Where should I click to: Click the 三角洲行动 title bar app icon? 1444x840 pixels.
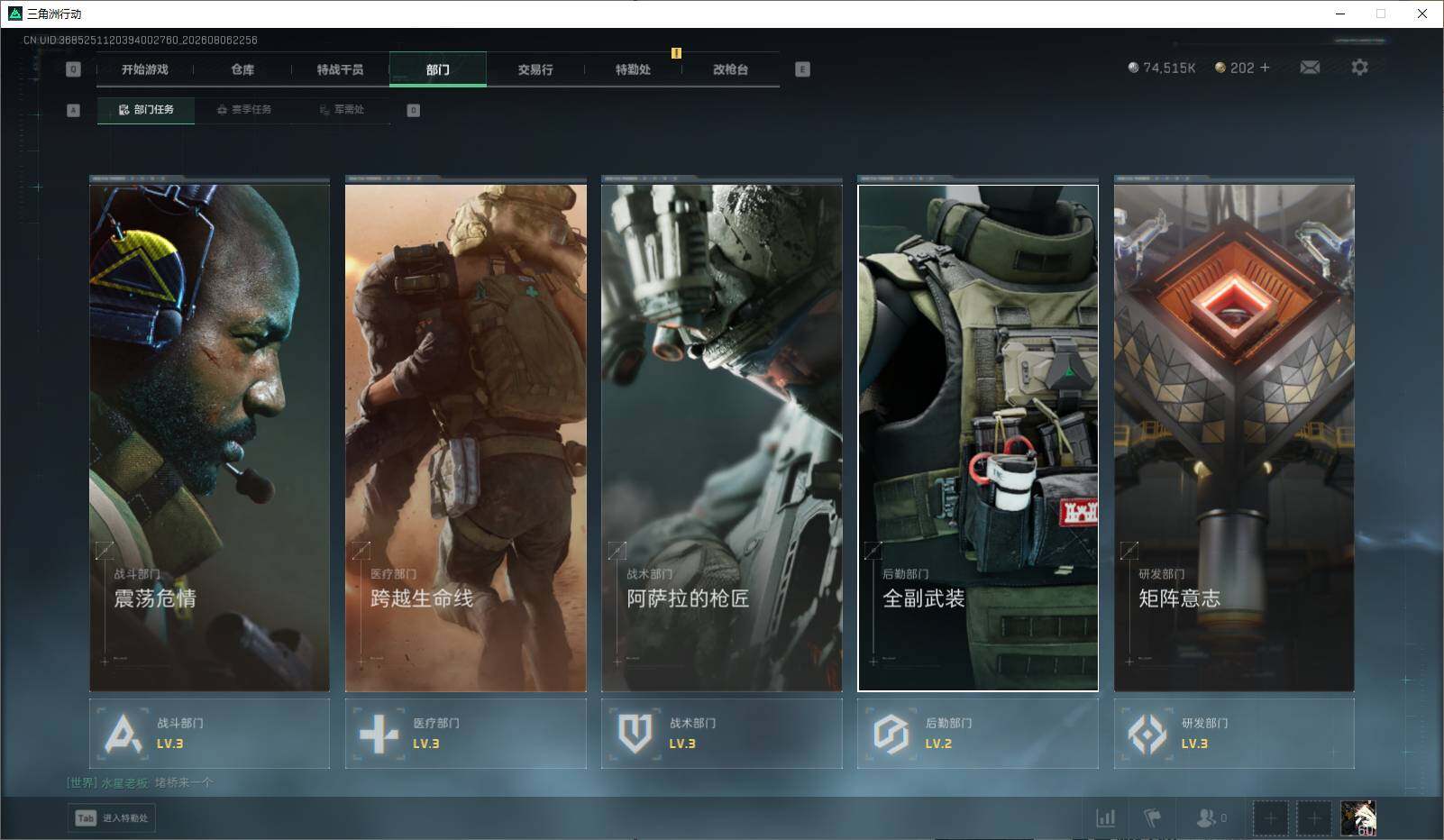point(14,14)
